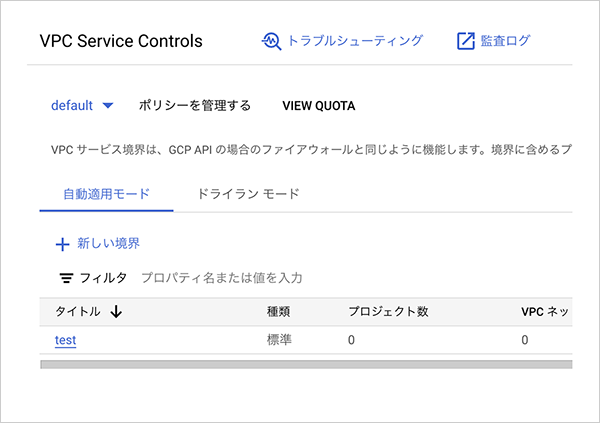Click the VPC ネッ column header
Screen dimensions: 600x423
pyautogui.click(x=545, y=312)
